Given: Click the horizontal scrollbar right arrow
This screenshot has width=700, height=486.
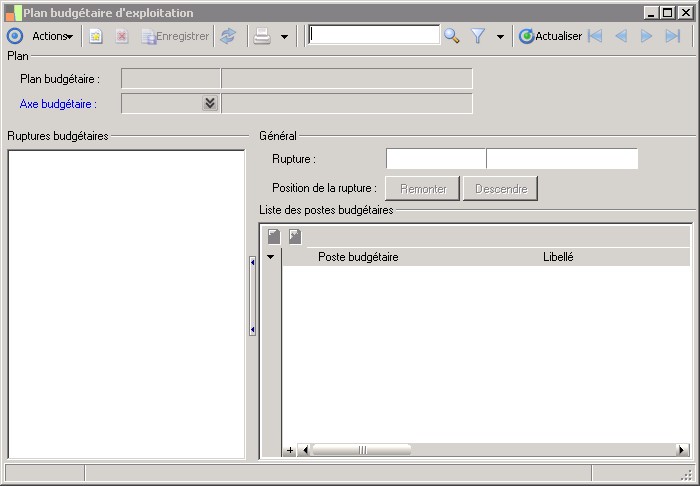Looking at the screenshot, I should 682,450.
